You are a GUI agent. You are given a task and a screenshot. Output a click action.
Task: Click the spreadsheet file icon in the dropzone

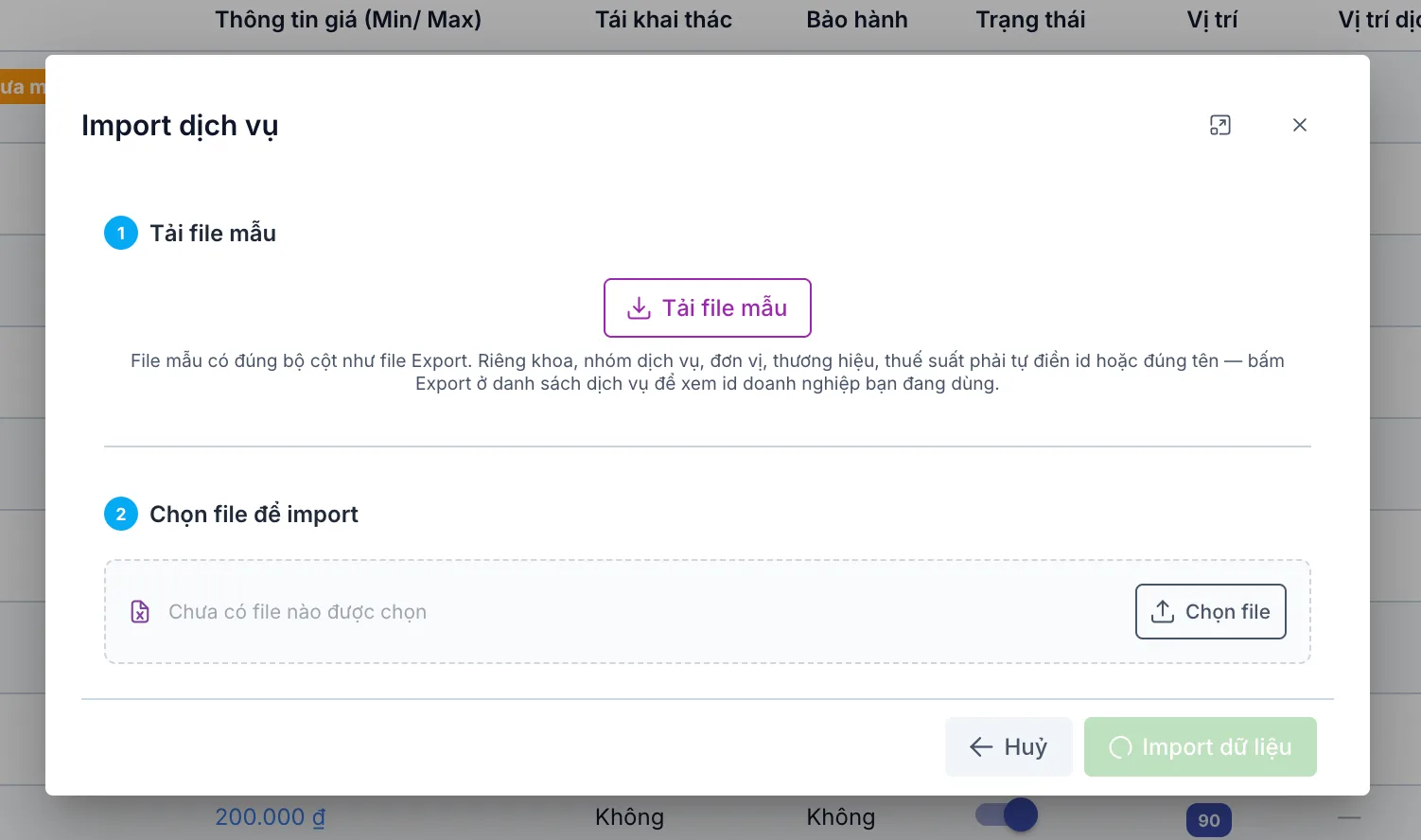(140, 612)
